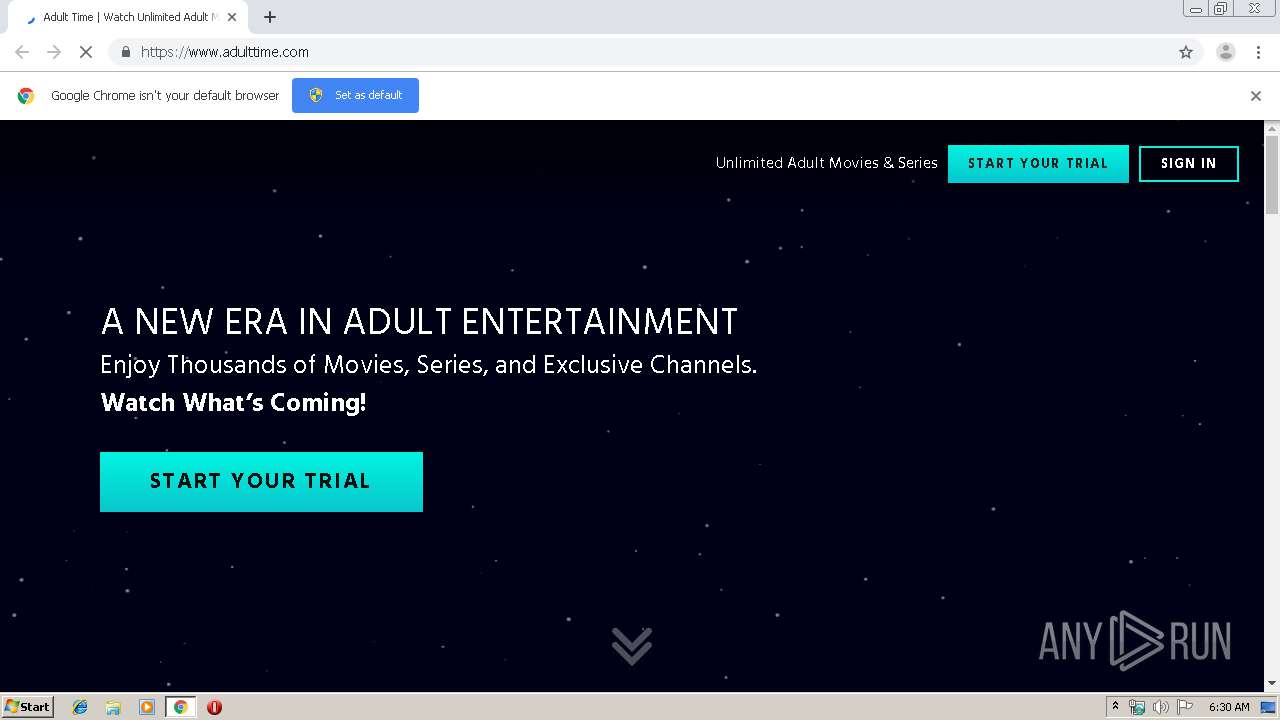1280x720 pixels.
Task: Click scrollbar up arrow on page
Action: (1272, 128)
